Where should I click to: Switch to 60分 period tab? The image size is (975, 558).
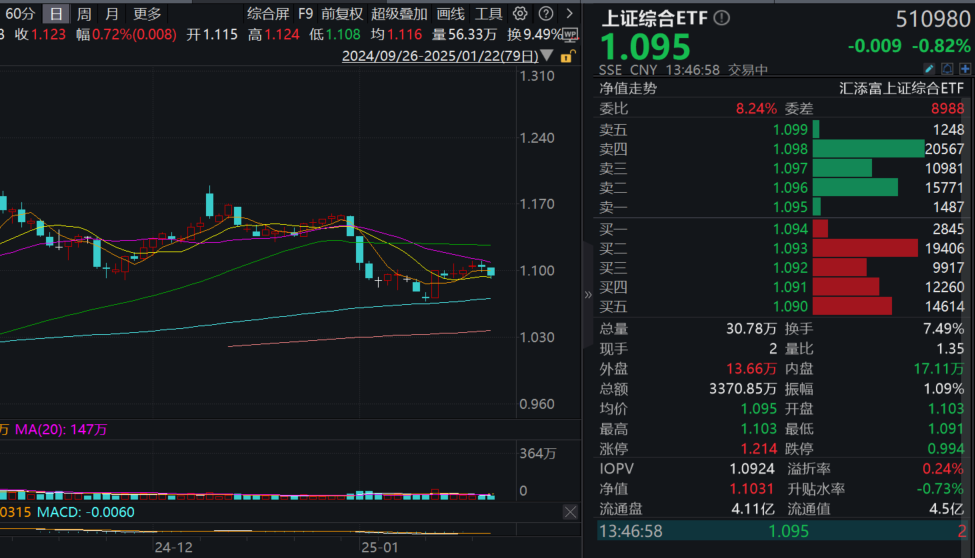(19, 14)
